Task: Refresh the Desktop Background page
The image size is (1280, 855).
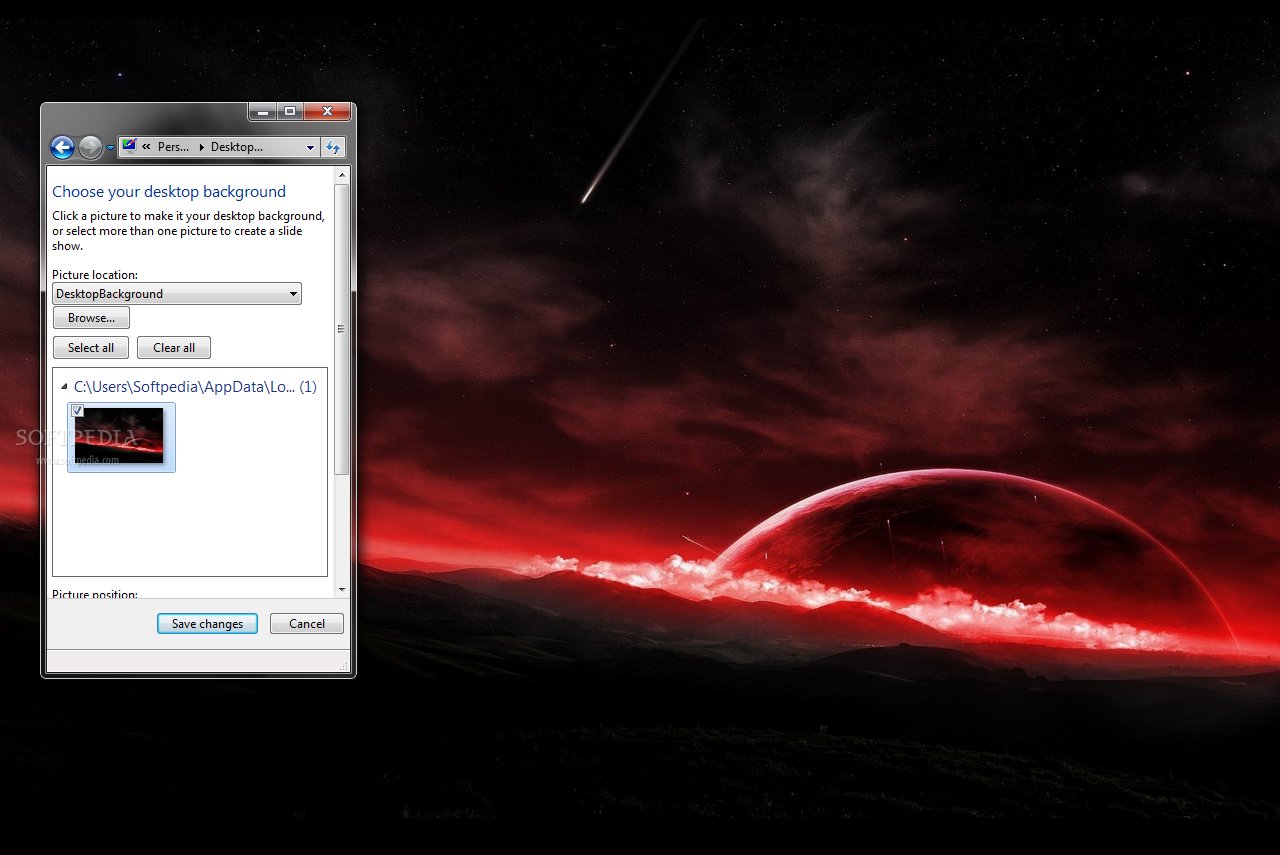Action: tap(334, 147)
